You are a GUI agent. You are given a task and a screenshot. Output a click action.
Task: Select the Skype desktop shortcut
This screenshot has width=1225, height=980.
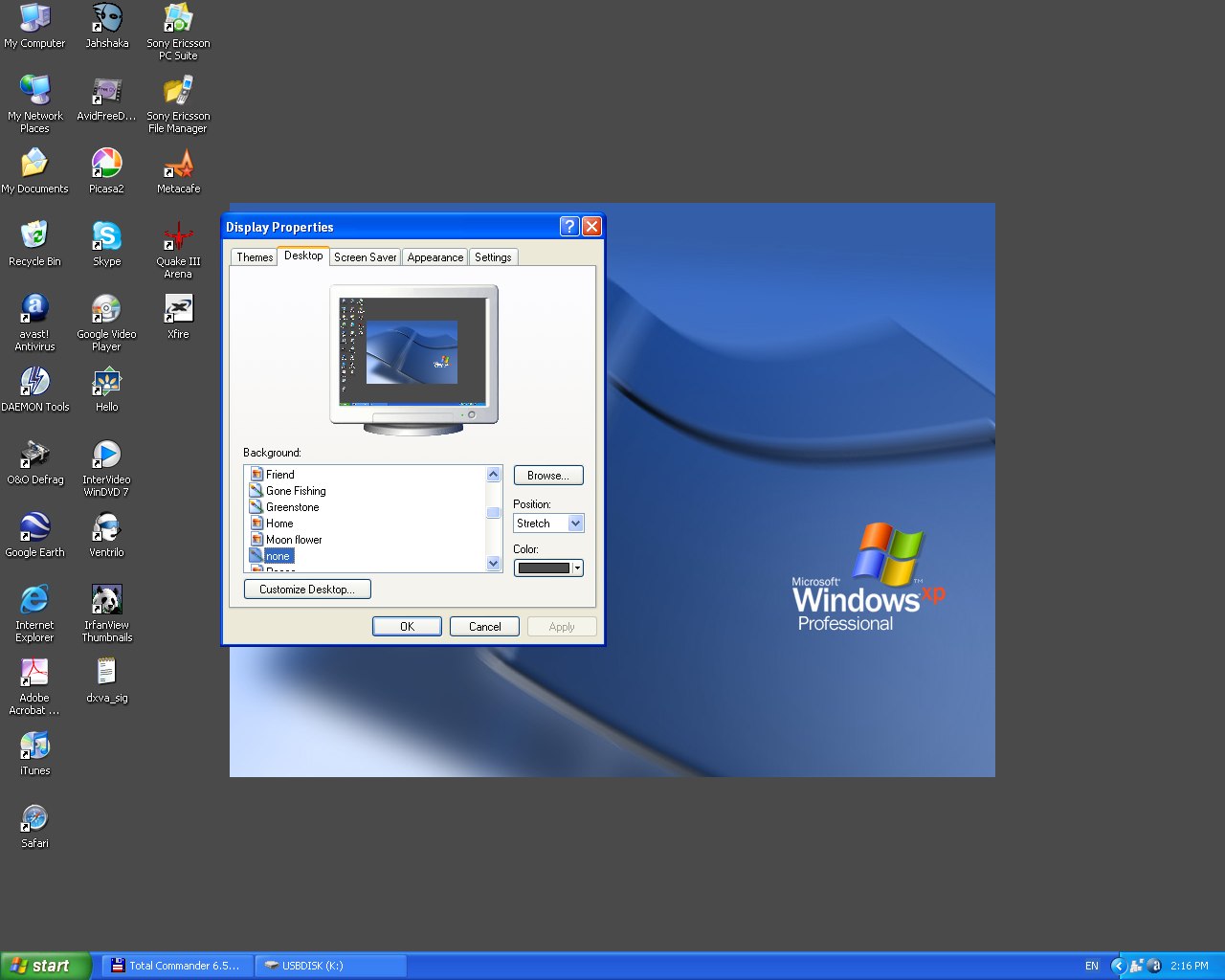pos(106,244)
